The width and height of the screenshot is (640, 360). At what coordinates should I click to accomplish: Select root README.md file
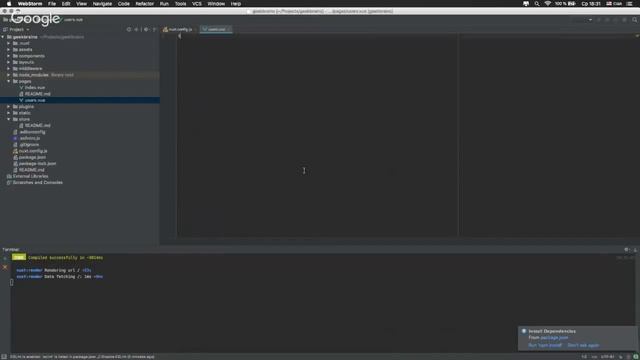[x=31, y=170]
